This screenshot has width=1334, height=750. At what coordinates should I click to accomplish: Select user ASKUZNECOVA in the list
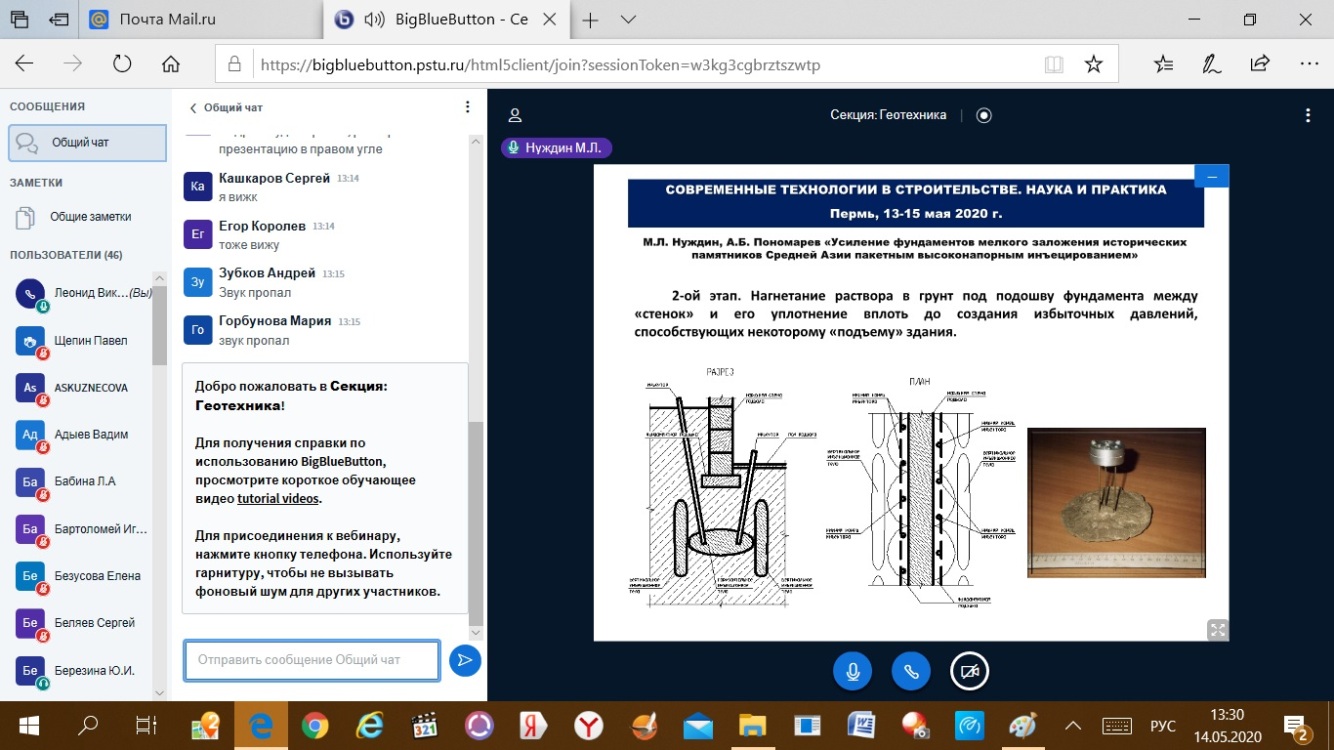click(x=80, y=388)
